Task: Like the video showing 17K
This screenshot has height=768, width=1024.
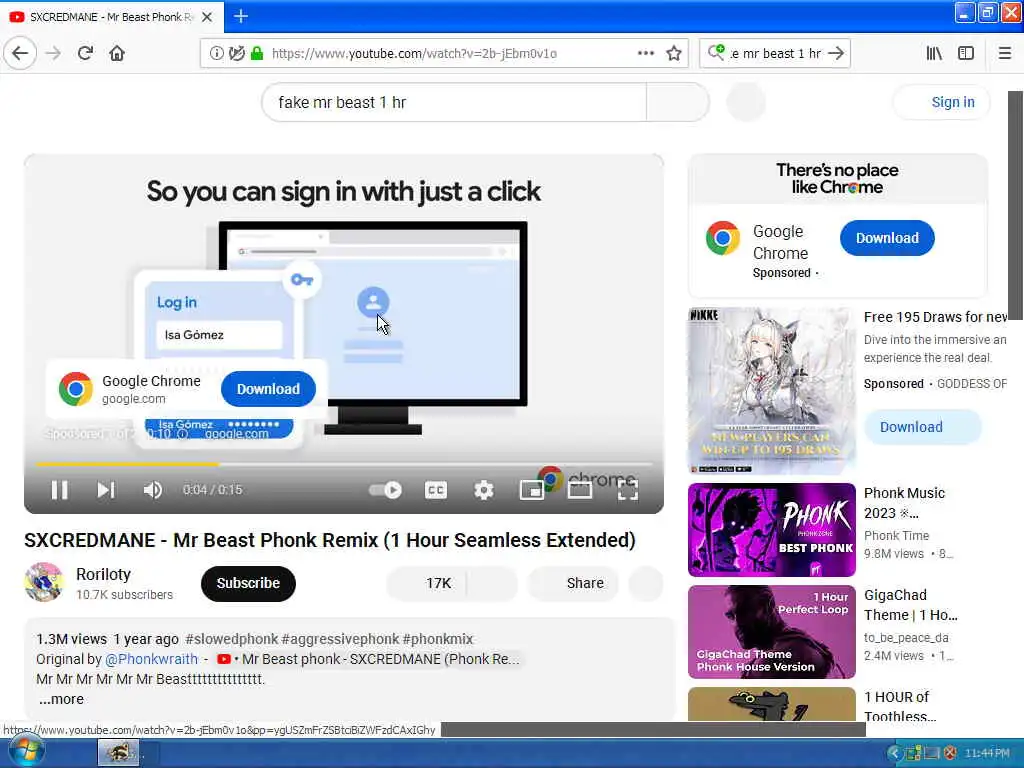Action: (x=427, y=583)
